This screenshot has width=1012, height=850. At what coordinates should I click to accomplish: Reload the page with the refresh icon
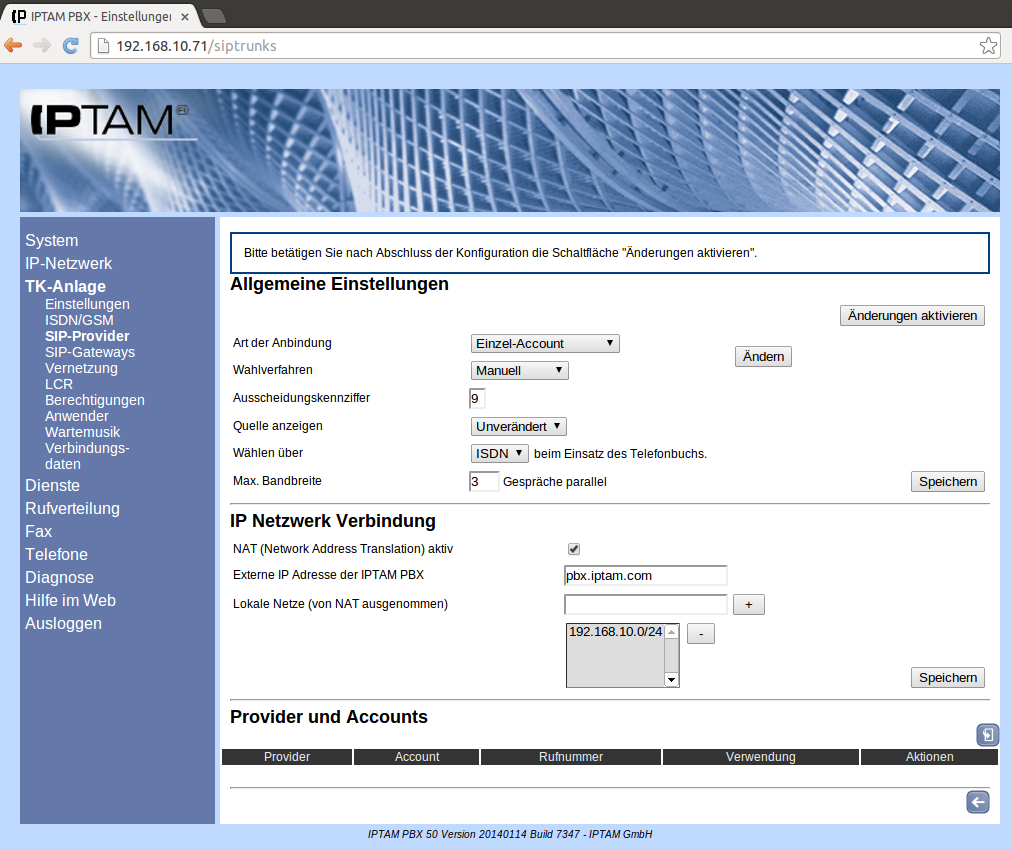click(x=70, y=46)
